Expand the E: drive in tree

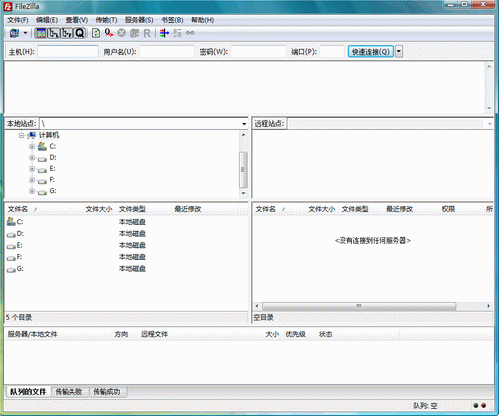click(32, 169)
